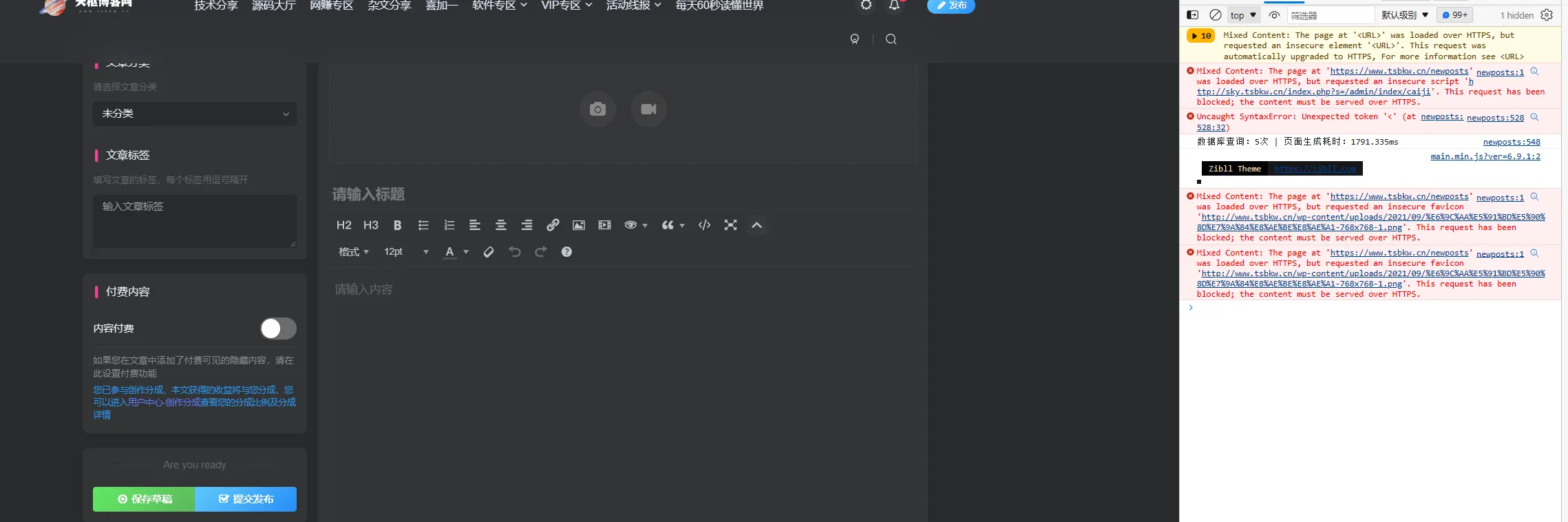Open the newposts:548 source link
Screen dimensions: 1568x522
coord(1512,142)
